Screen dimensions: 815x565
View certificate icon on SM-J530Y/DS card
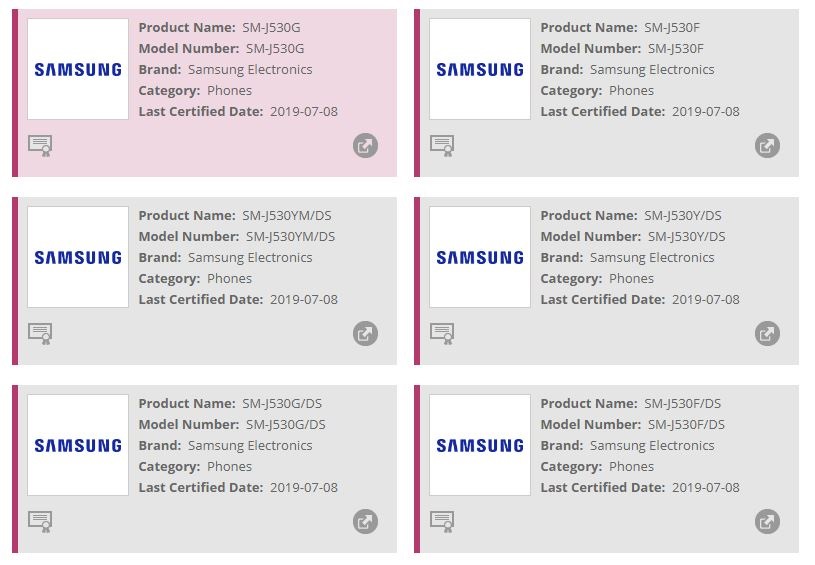pos(442,334)
